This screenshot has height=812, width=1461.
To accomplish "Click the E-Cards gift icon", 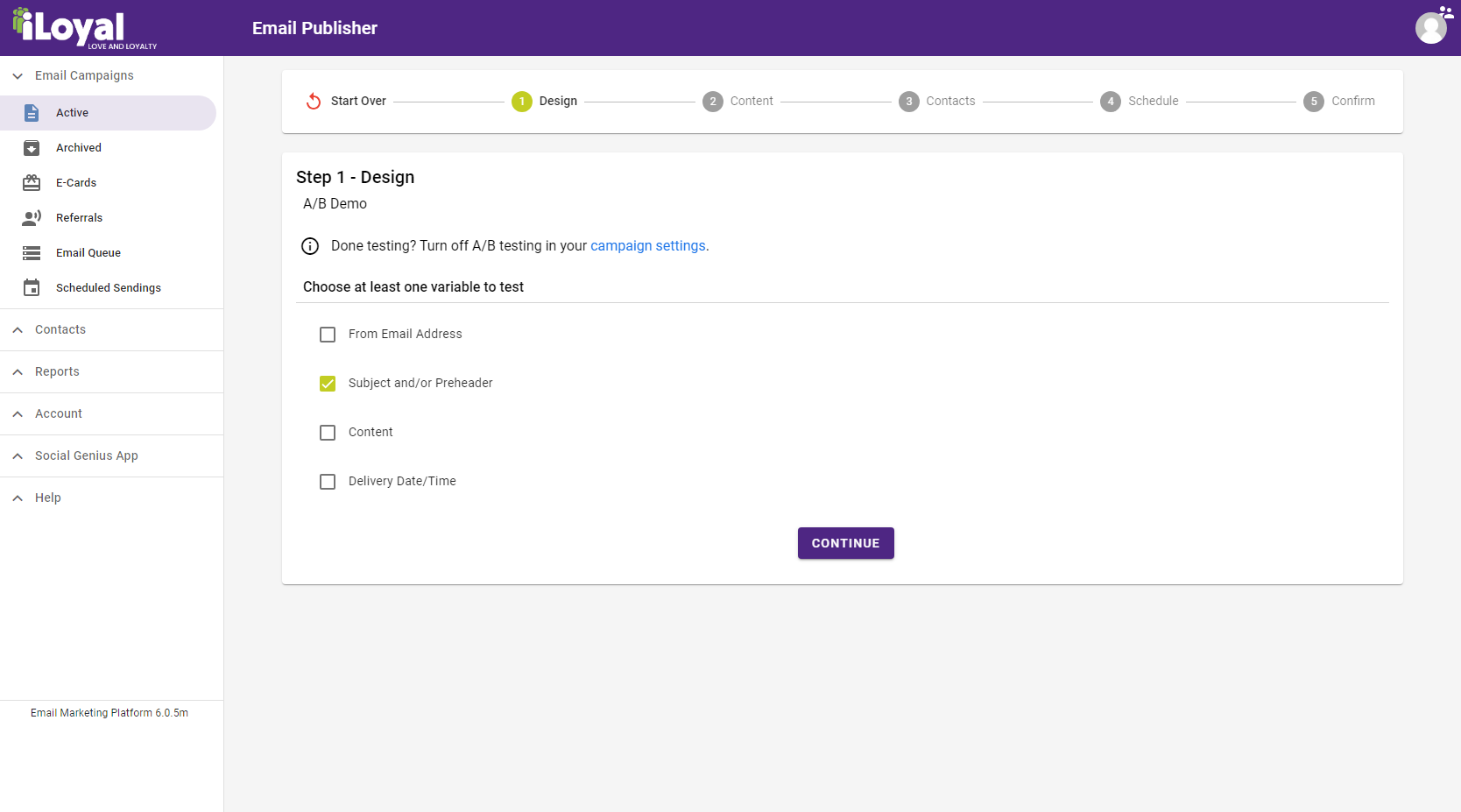I will click(32, 183).
